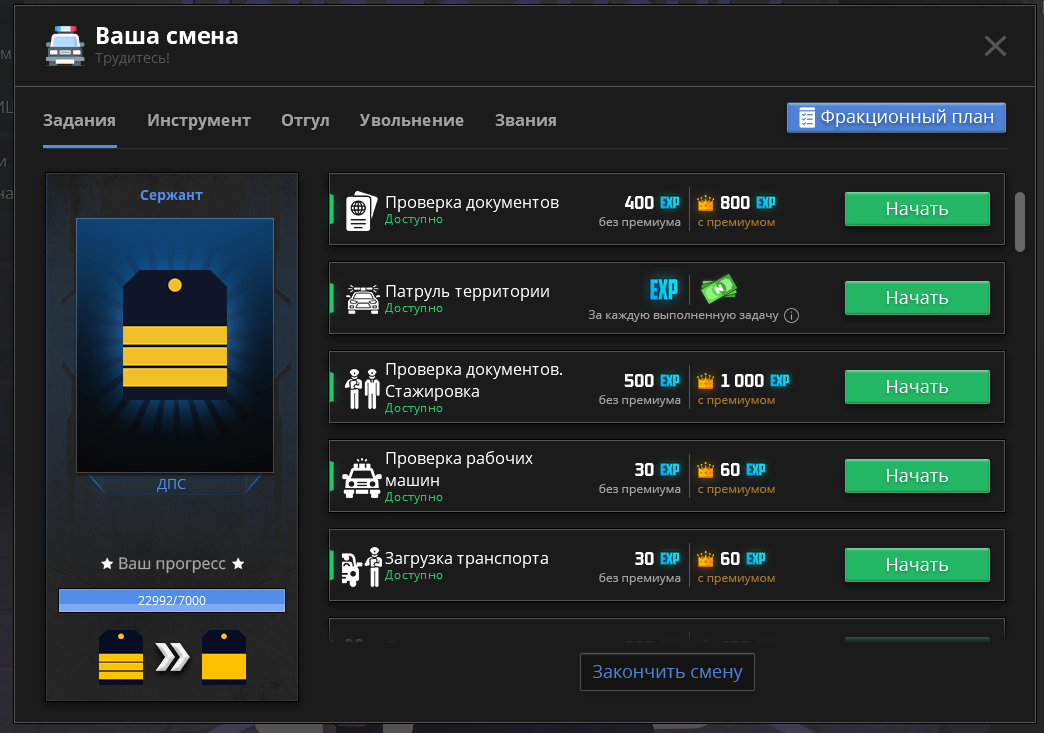Viewport: 1044px width, 733px height.
Task: Click the sergeant rank insignia card
Action: [175, 345]
